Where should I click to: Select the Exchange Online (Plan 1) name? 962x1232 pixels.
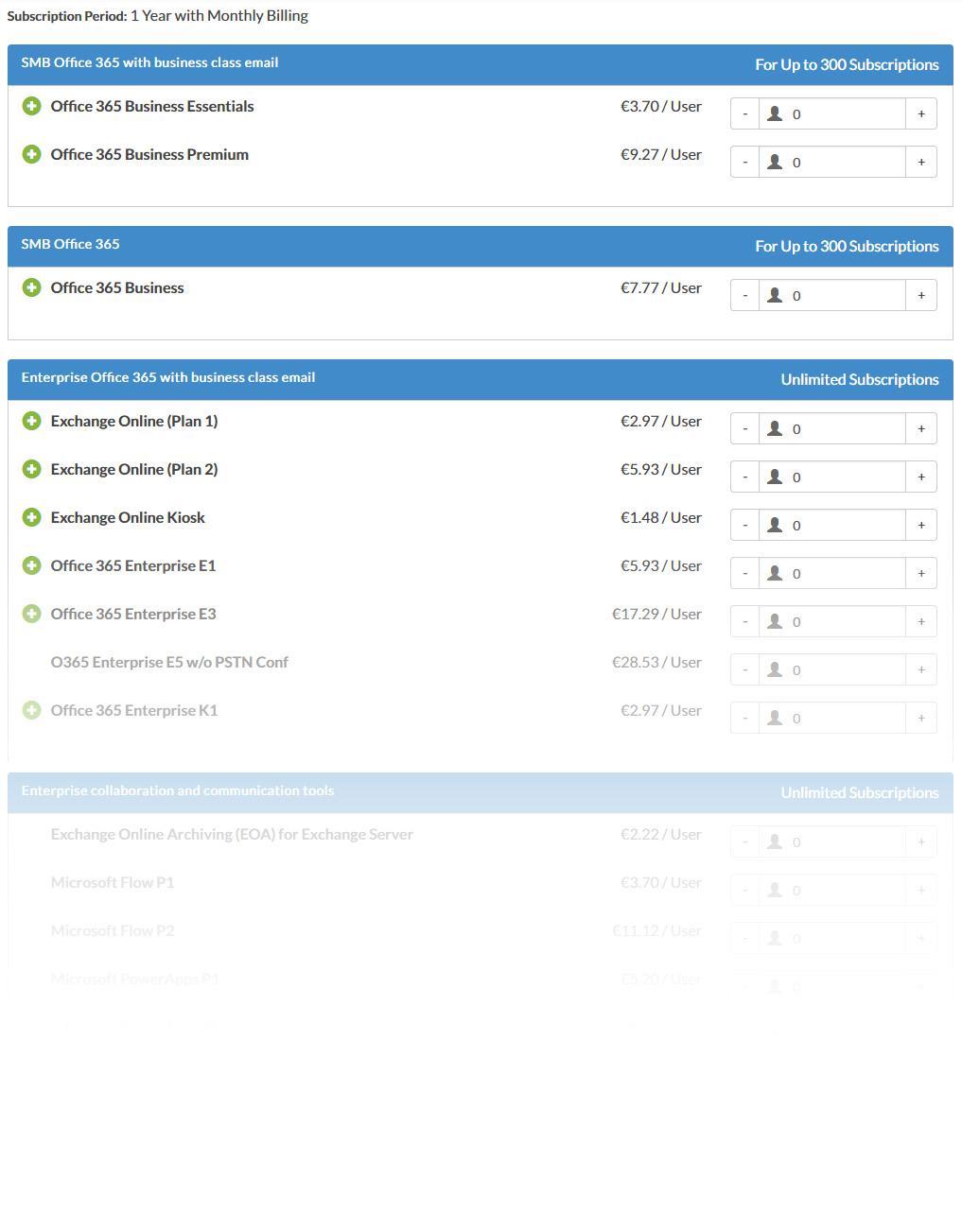[134, 421]
